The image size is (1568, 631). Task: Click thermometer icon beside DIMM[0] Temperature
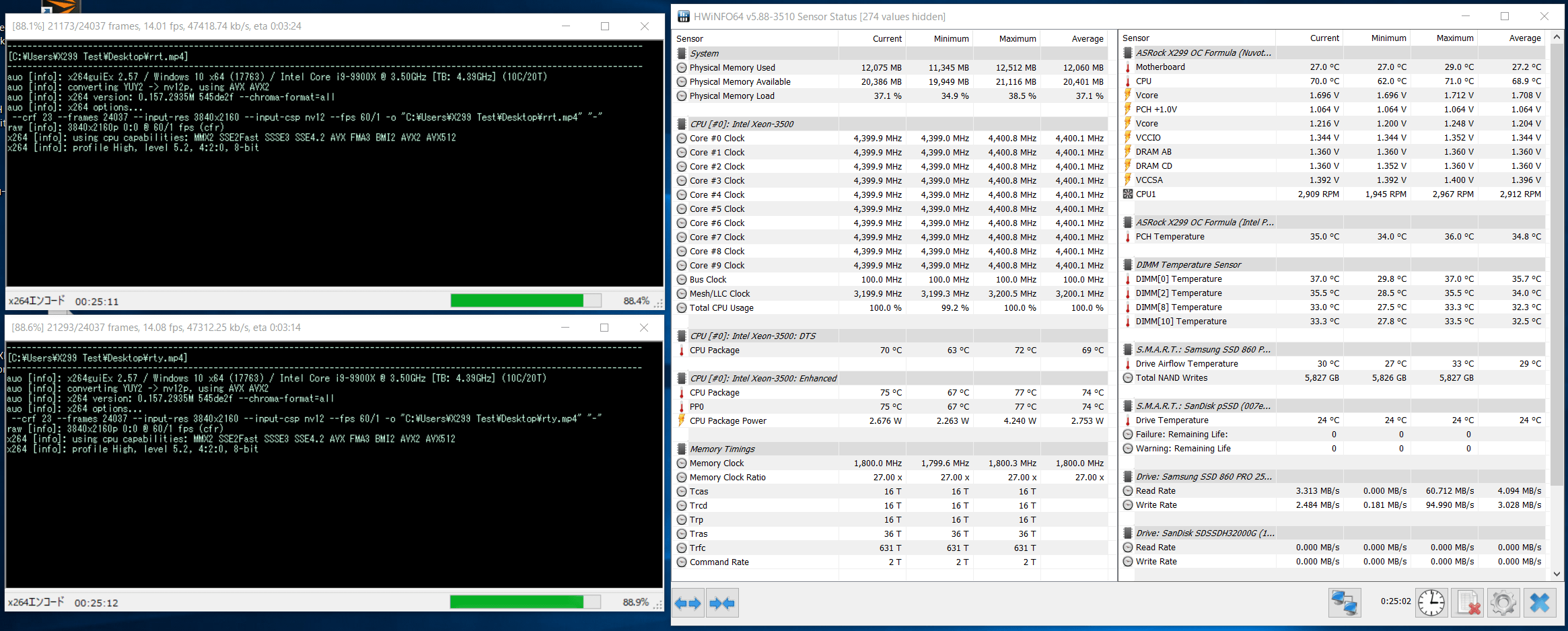point(1128,279)
